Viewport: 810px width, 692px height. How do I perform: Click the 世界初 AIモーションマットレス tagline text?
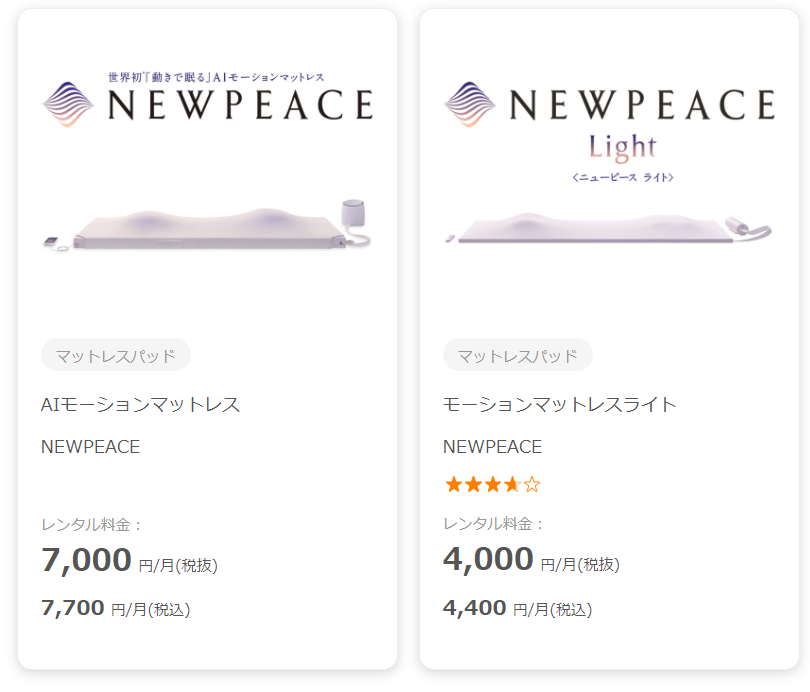pos(216,77)
